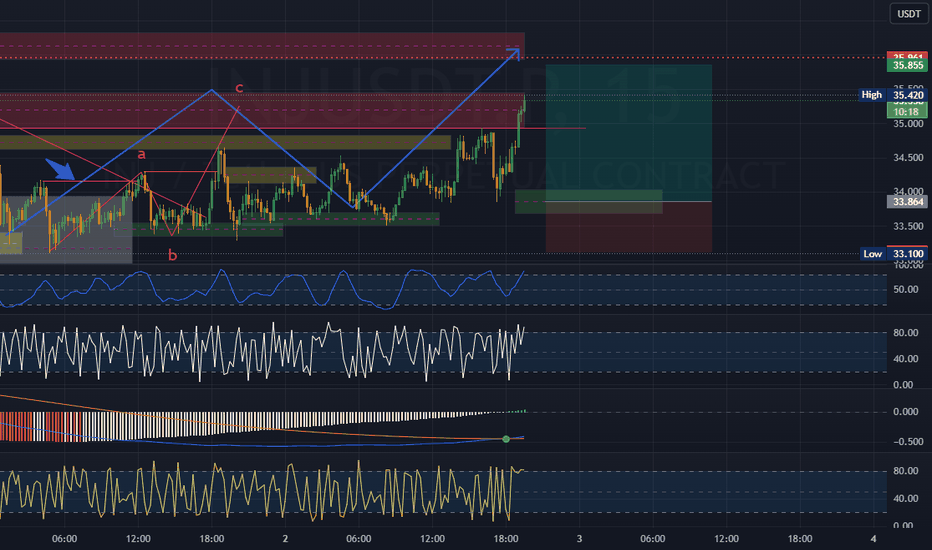Select the topmost red resistance zone
Viewport: 932px width, 550px height.
[262, 46]
